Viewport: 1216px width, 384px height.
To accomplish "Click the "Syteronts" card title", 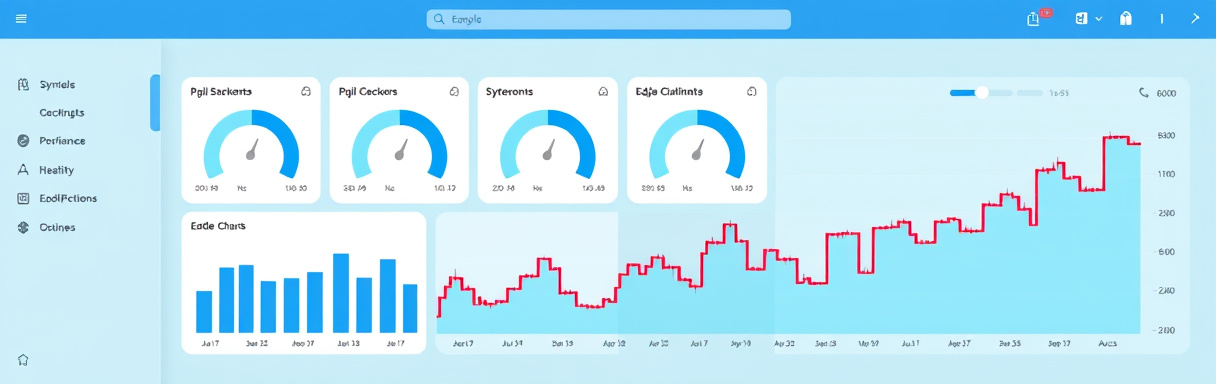I will pyautogui.click(x=509, y=91).
